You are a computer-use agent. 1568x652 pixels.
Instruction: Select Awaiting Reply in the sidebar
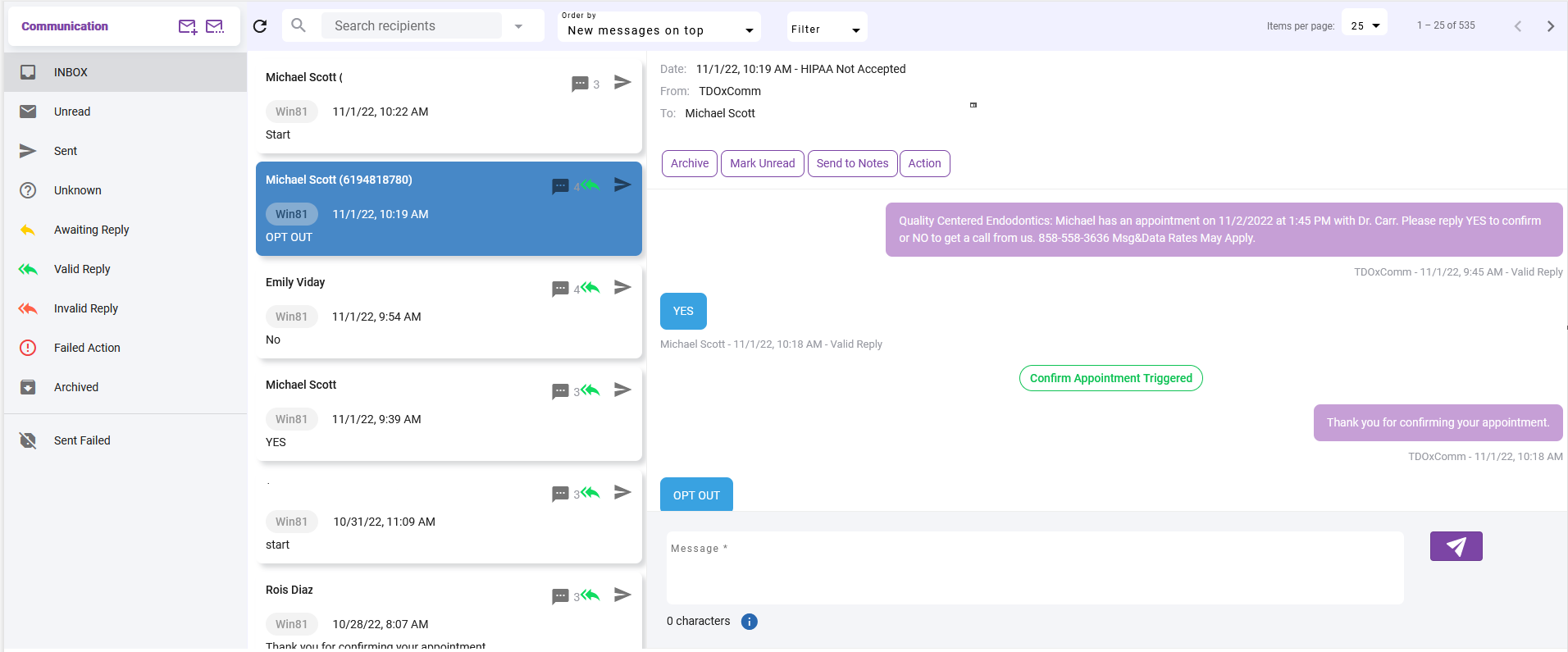pos(91,230)
